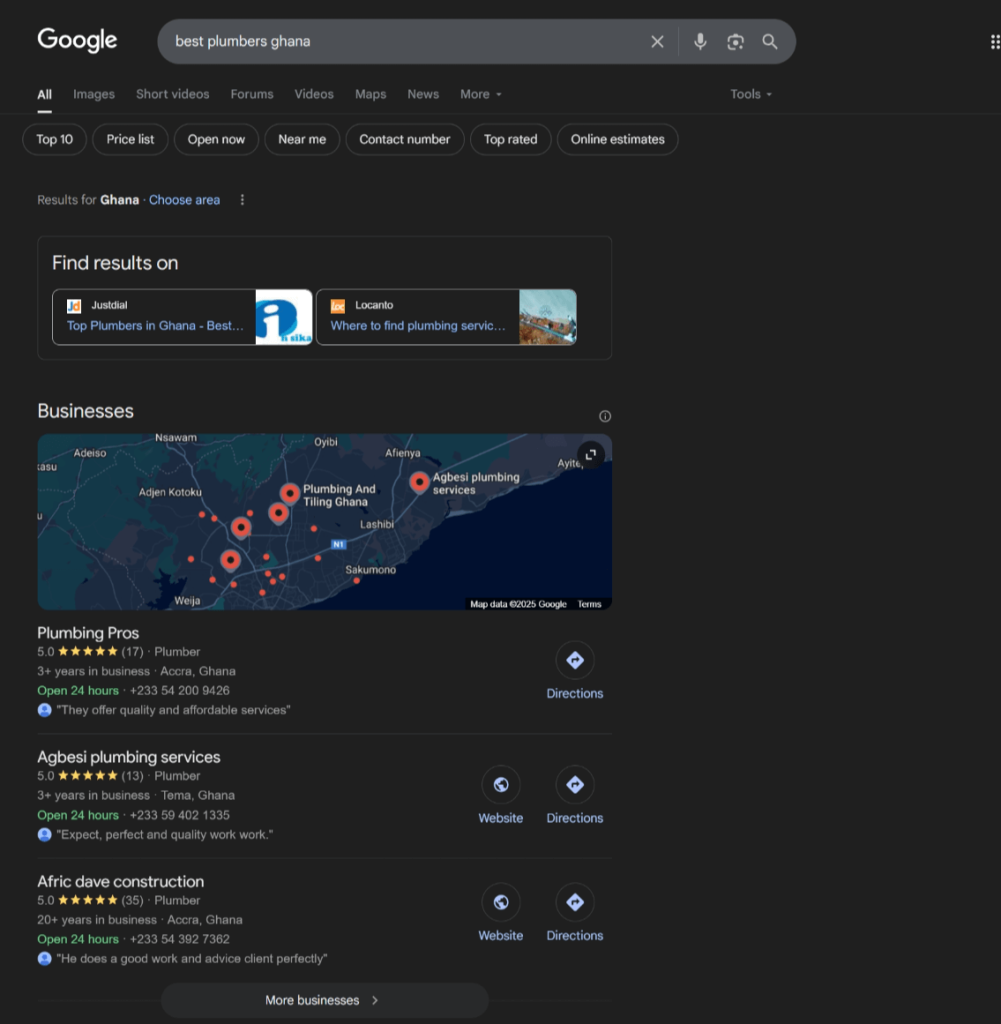Click the Choose area link
The width and height of the screenshot is (1001, 1024).
[x=184, y=200]
